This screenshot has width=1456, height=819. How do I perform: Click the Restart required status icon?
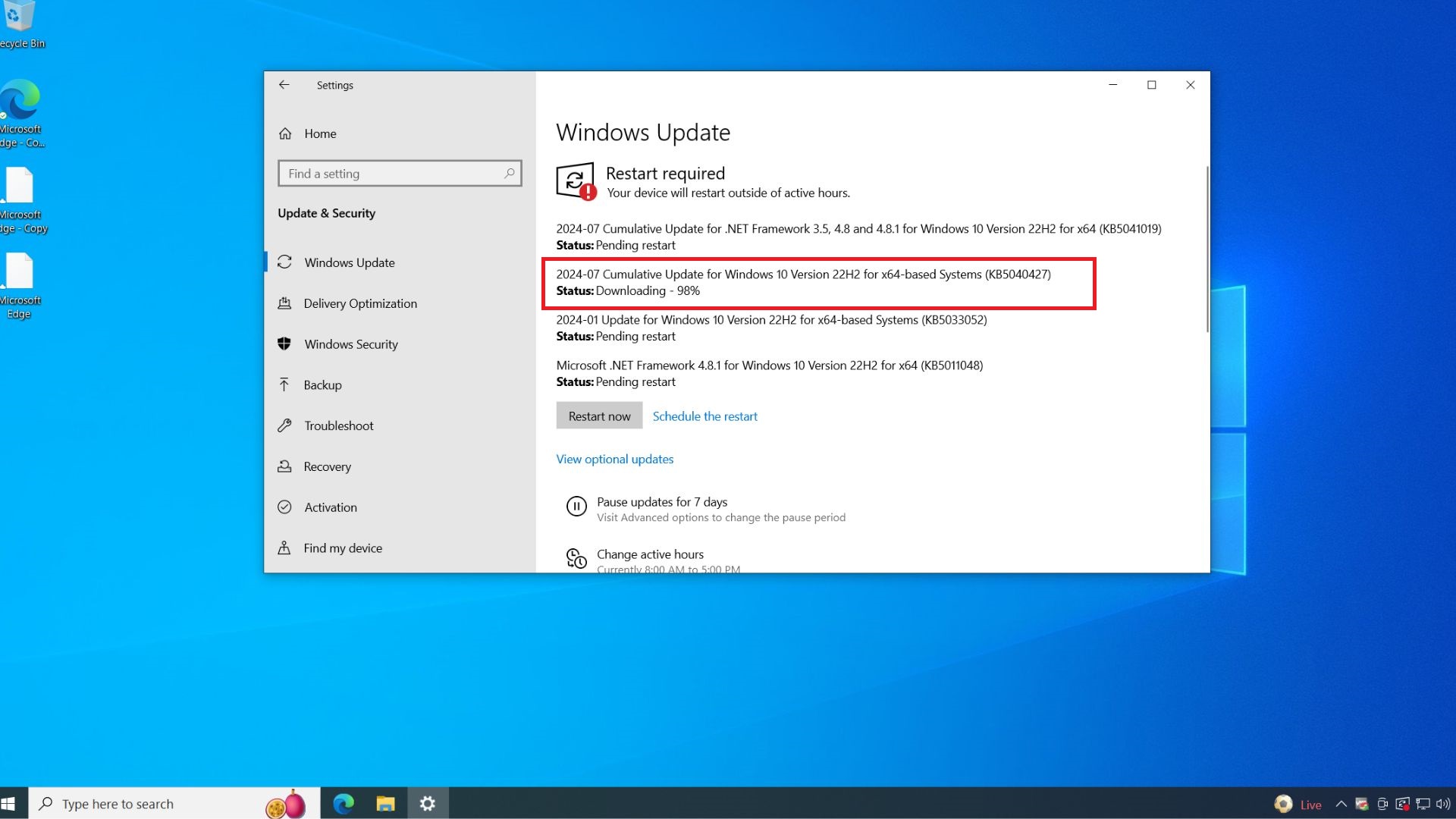pyautogui.click(x=576, y=181)
